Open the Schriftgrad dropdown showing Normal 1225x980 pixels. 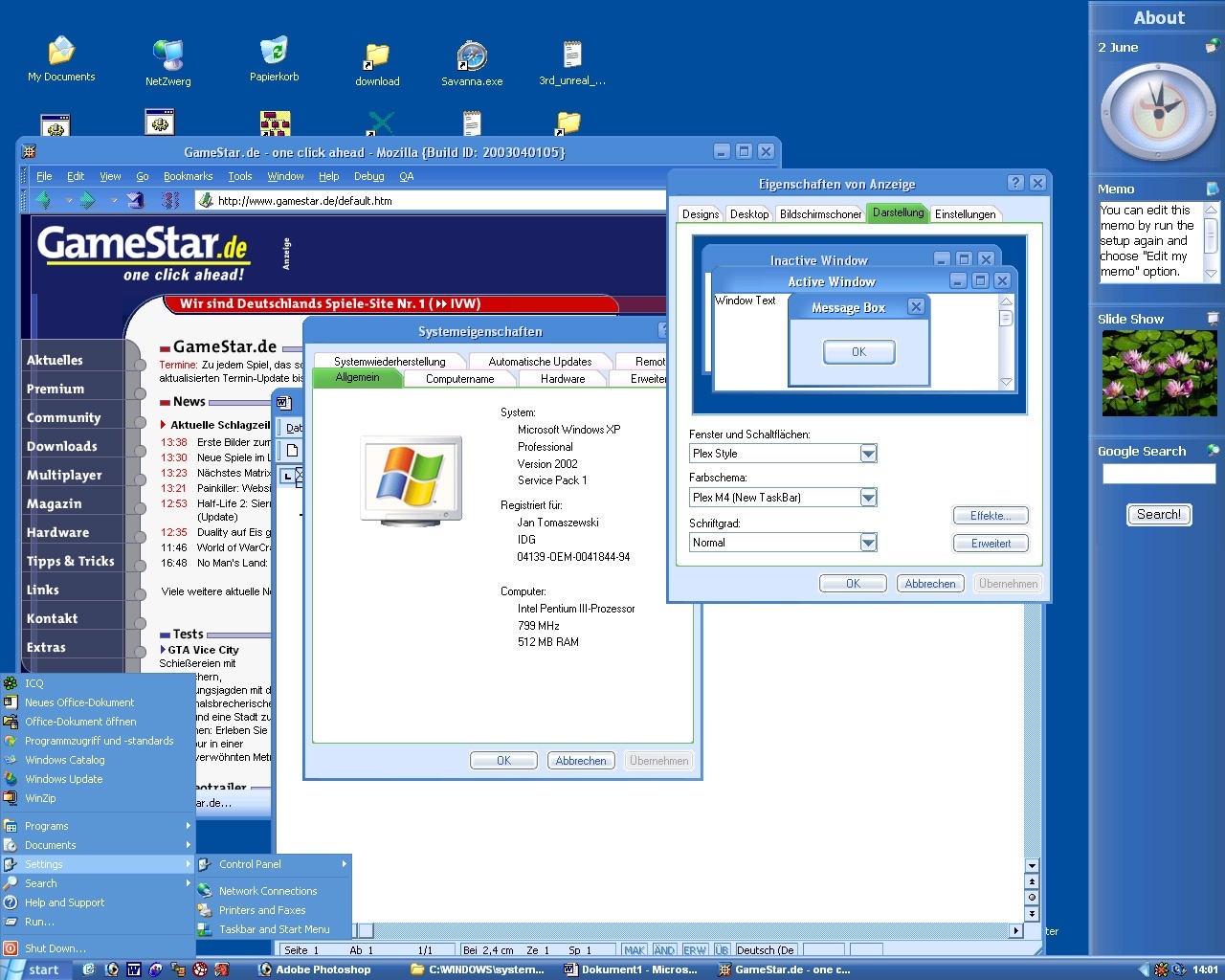pyautogui.click(x=866, y=542)
